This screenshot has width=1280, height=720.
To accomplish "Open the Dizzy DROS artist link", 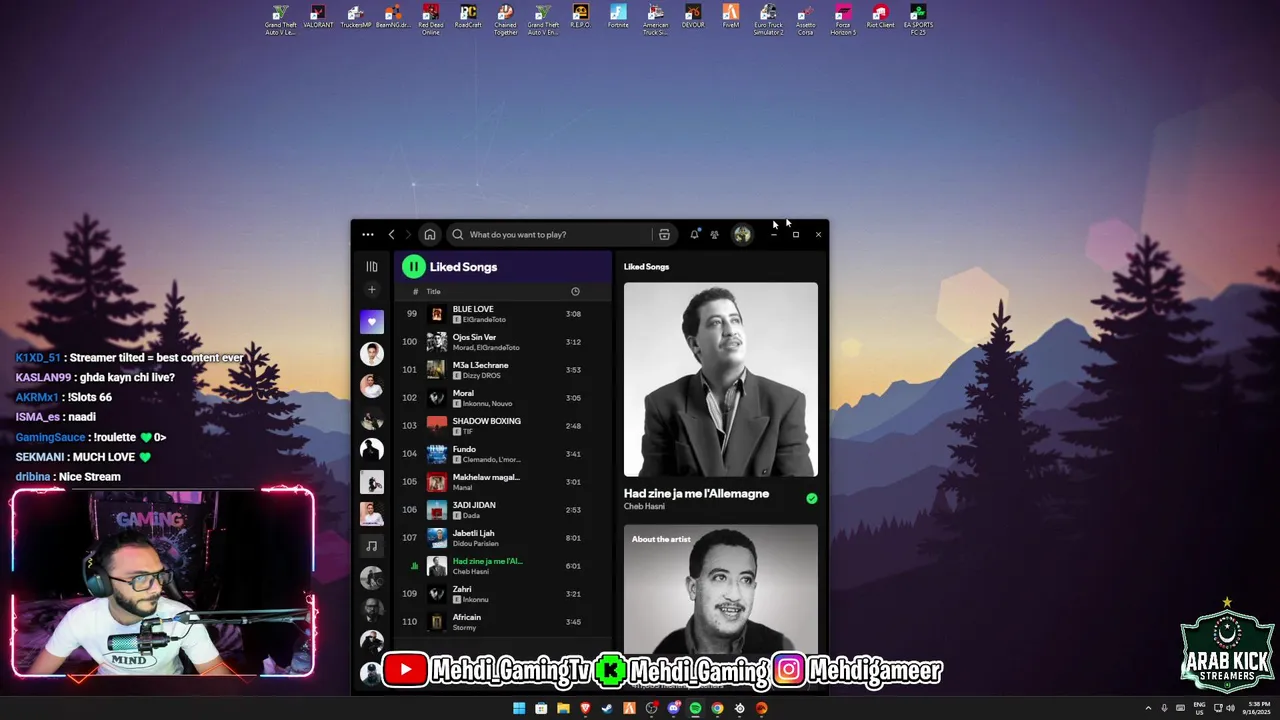I will tap(482, 376).
